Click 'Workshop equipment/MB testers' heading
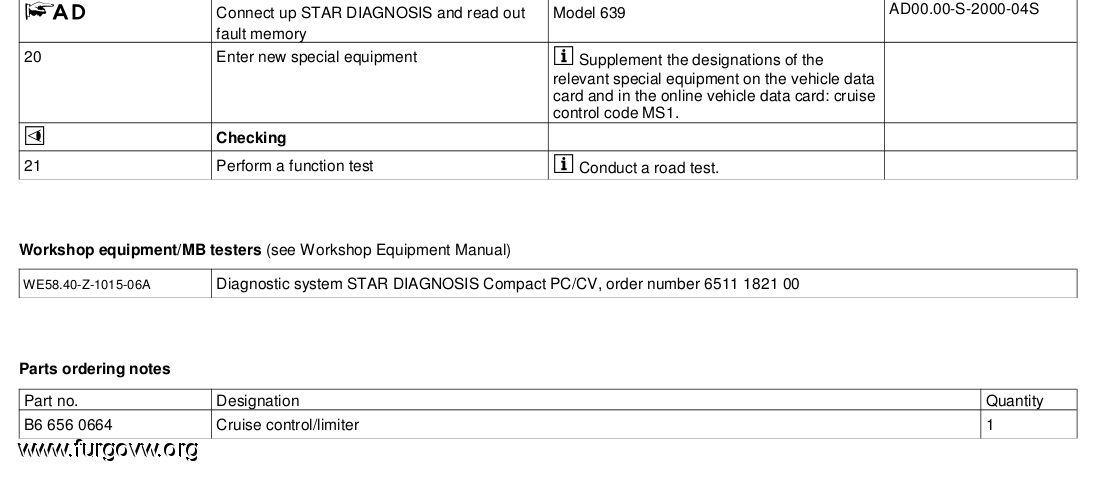 point(140,250)
